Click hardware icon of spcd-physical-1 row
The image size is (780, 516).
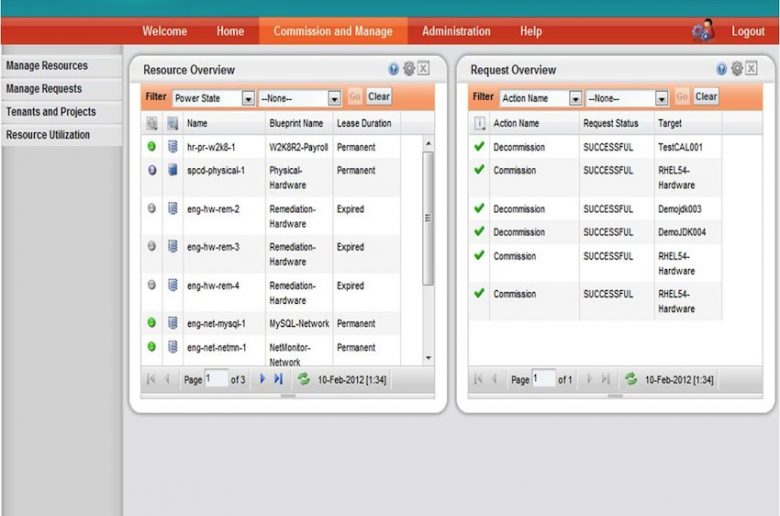[173, 170]
